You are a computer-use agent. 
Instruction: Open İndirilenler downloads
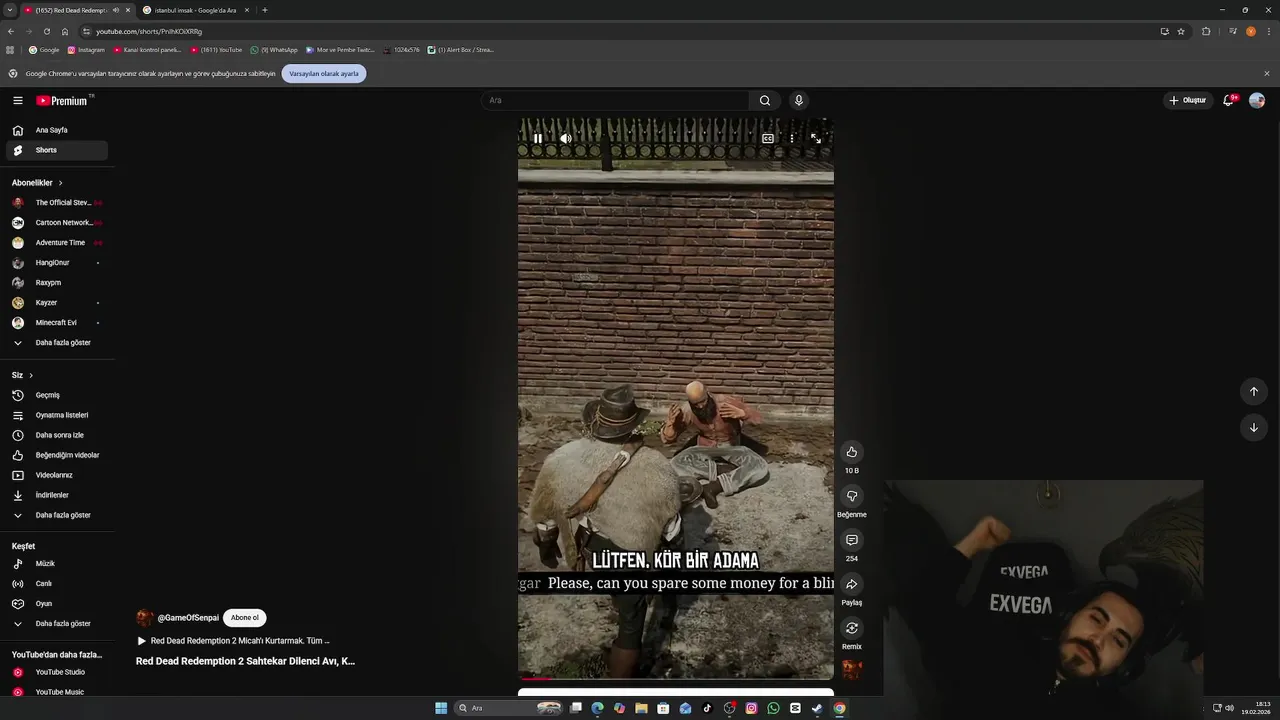57,495
